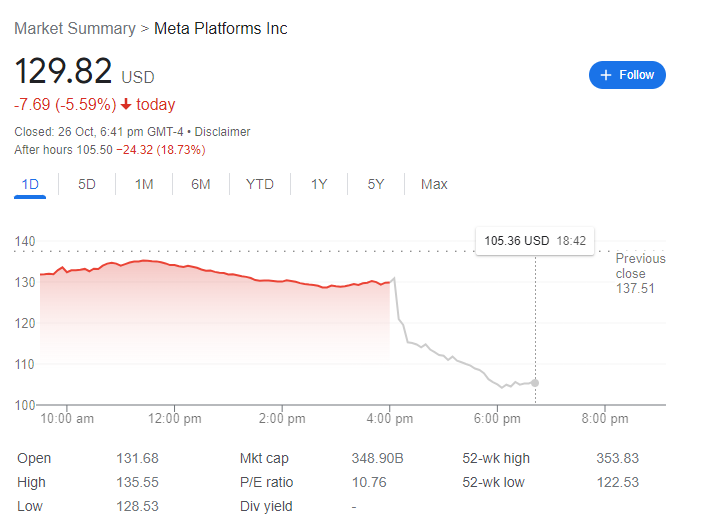This screenshot has height=523, width=702.
Task: Open the Disclaimer link
Action: coord(222,132)
